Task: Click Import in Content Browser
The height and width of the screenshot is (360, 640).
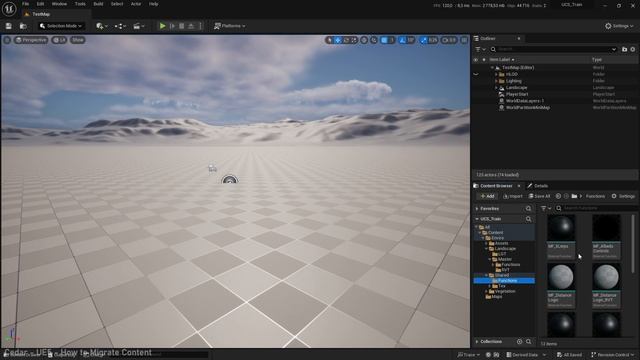Action: point(513,196)
